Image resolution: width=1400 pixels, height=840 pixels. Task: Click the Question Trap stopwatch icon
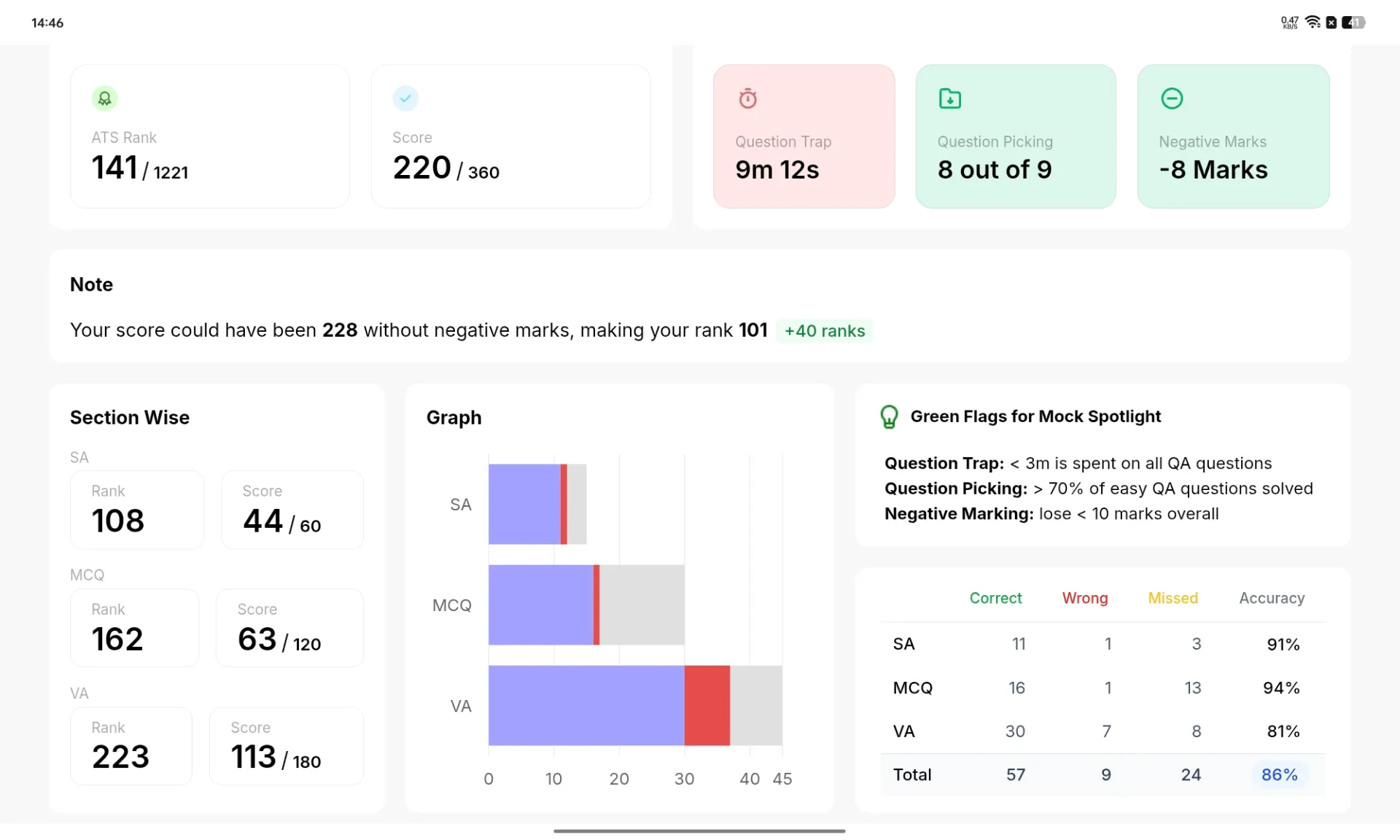[748, 98]
